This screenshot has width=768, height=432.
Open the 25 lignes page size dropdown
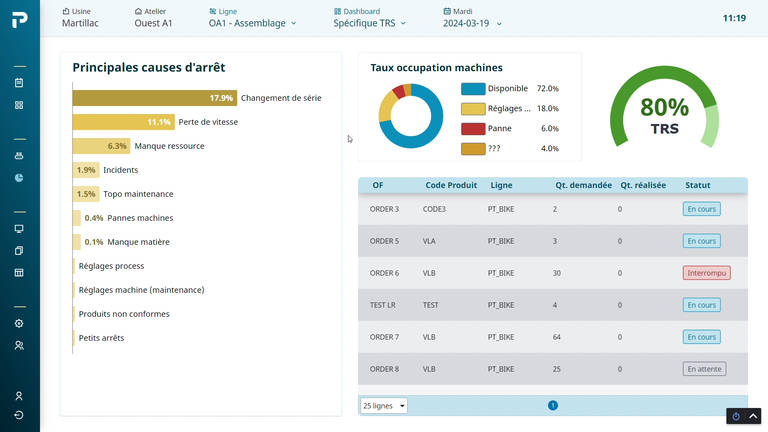384,406
